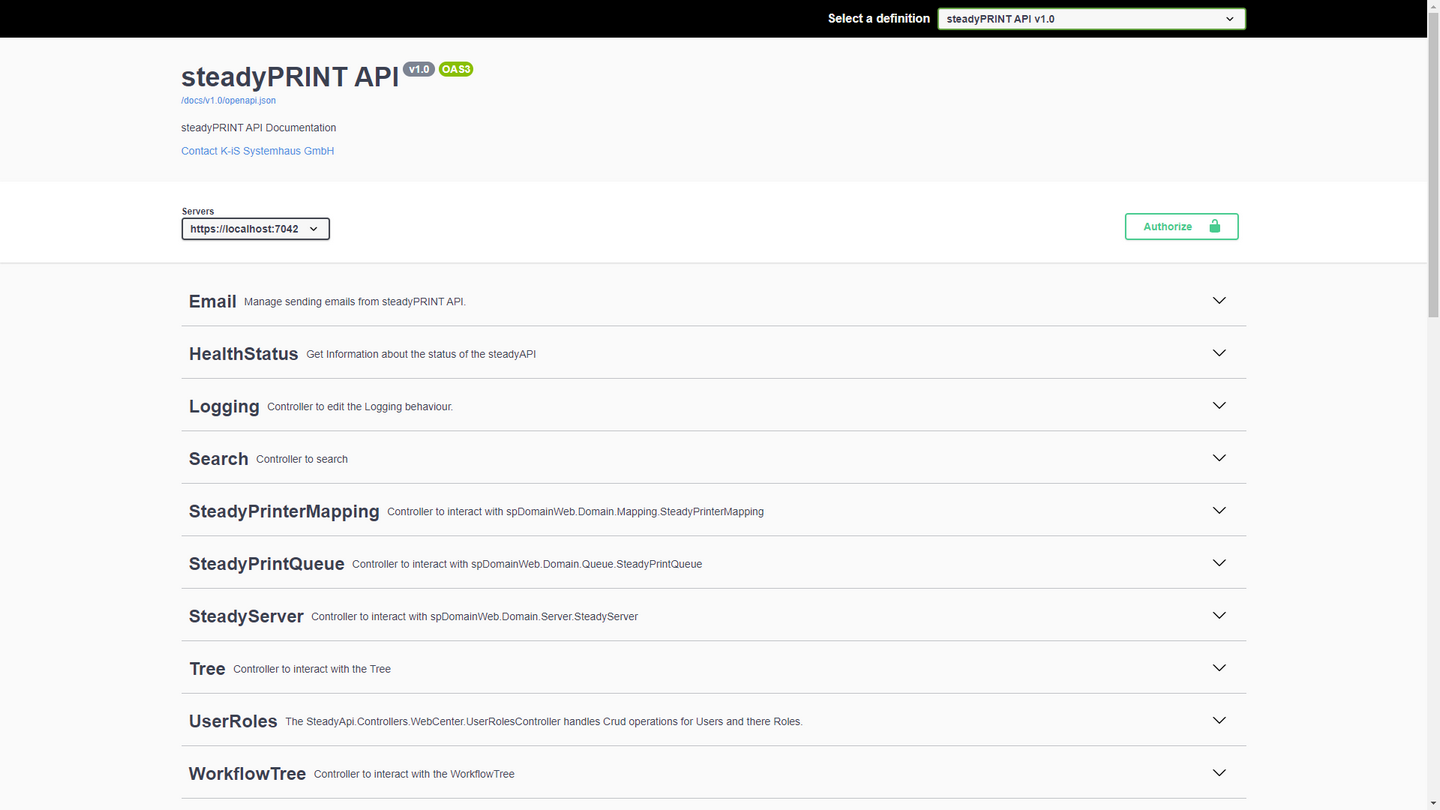1440x810 pixels.
Task: Click the UserRolesController description text
Action: coord(544,722)
